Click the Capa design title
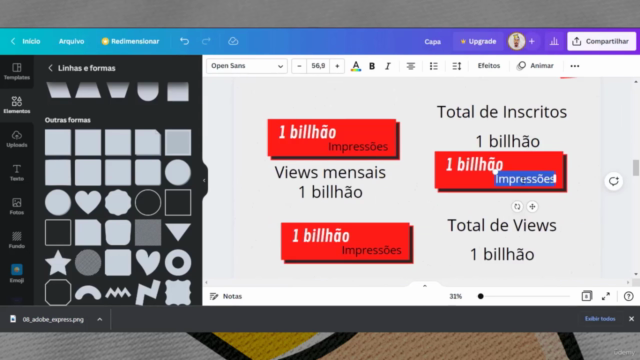 point(432,42)
